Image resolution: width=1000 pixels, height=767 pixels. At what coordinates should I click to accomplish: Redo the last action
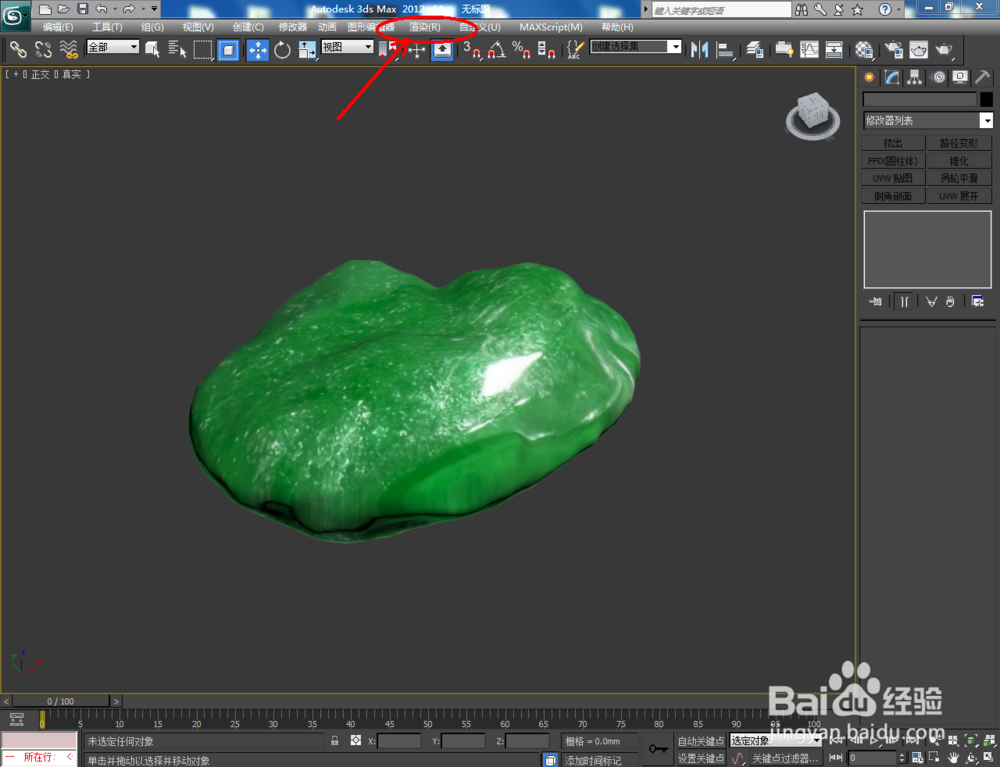click(129, 9)
